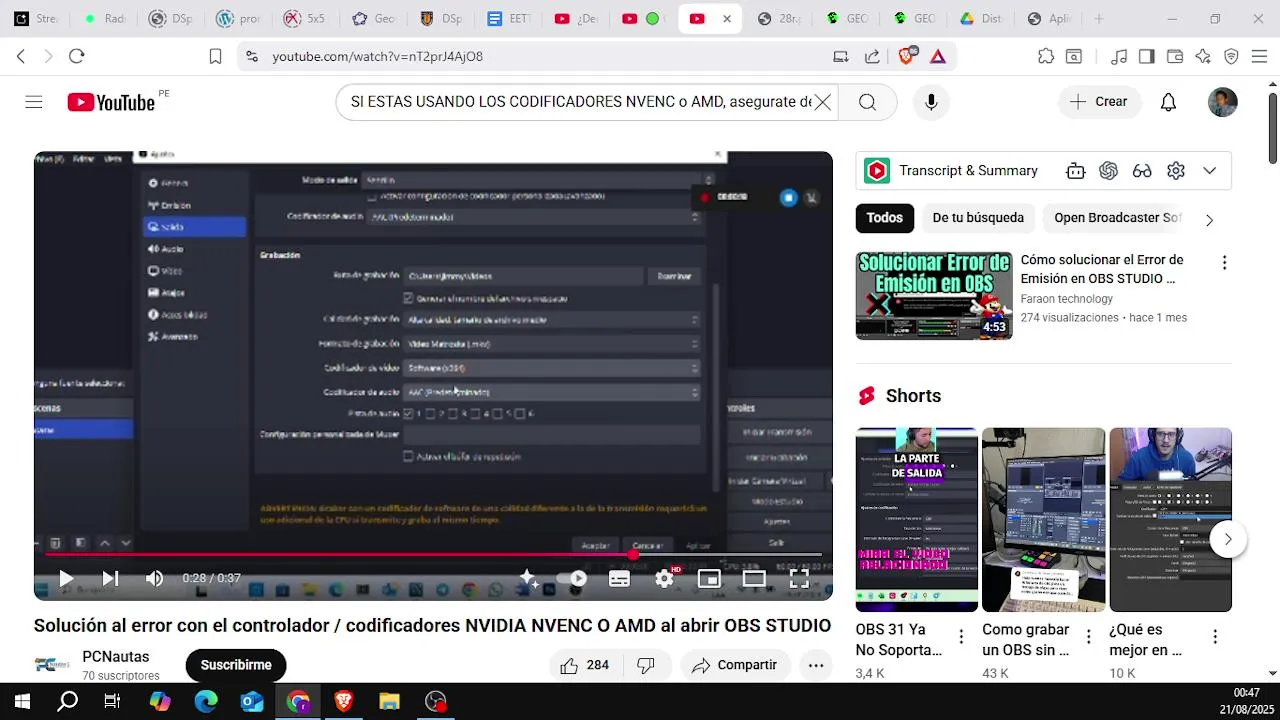The width and height of the screenshot is (1280, 720).
Task: Open the browser extensions puzzle icon
Action: coord(1046,57)
